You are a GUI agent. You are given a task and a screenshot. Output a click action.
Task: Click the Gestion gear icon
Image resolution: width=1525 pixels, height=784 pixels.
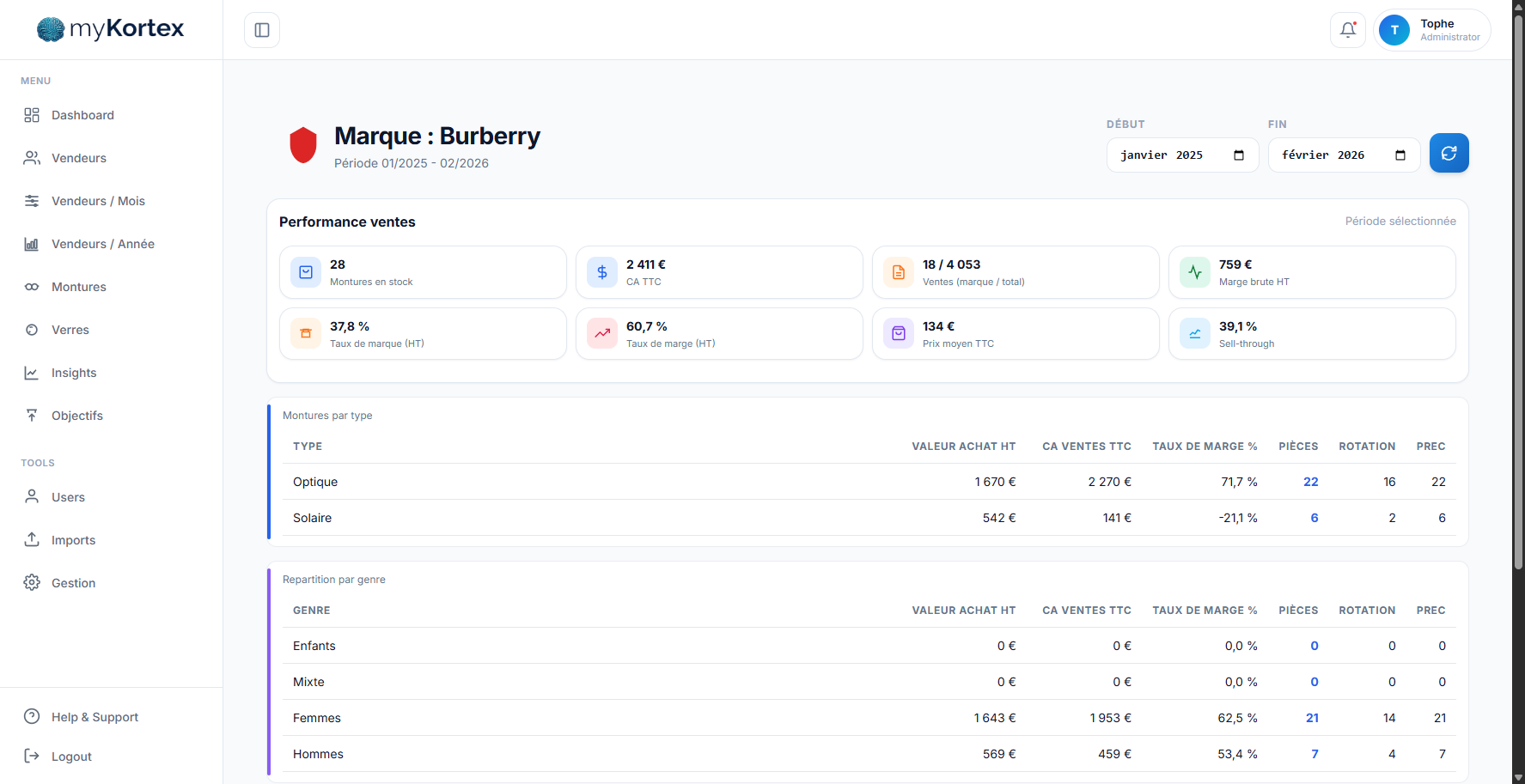(x=32, y=582)
